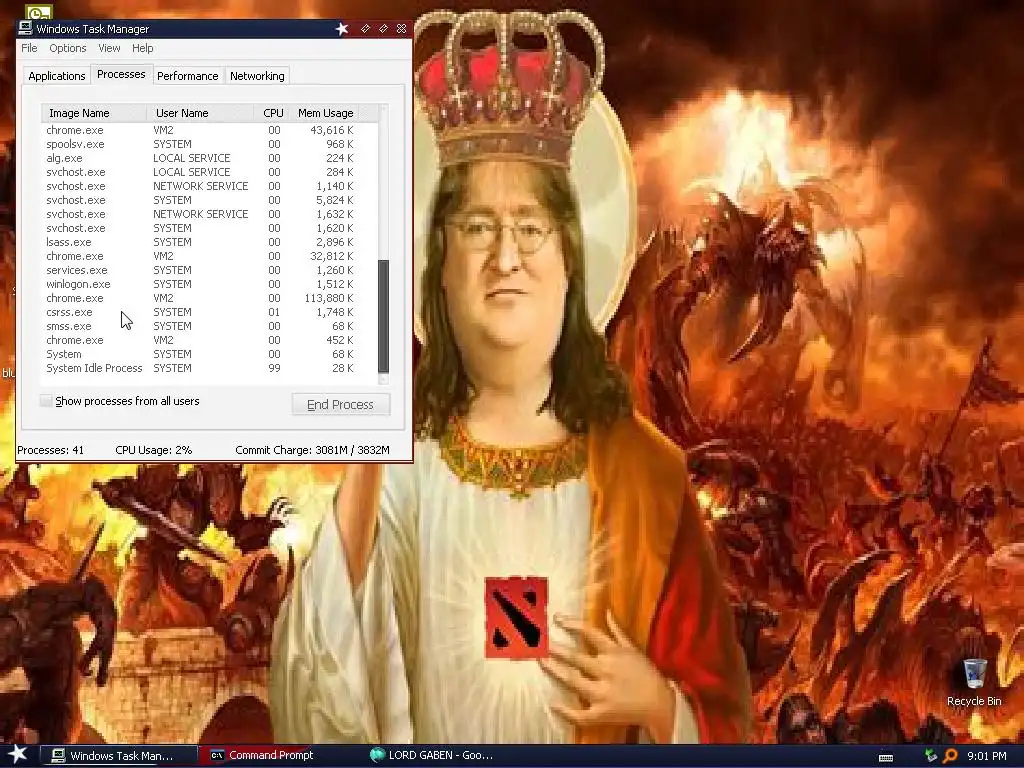This screenshot has width=1024, height=768.
Task: Switch to the Applications tab
Action: (57, 76)
